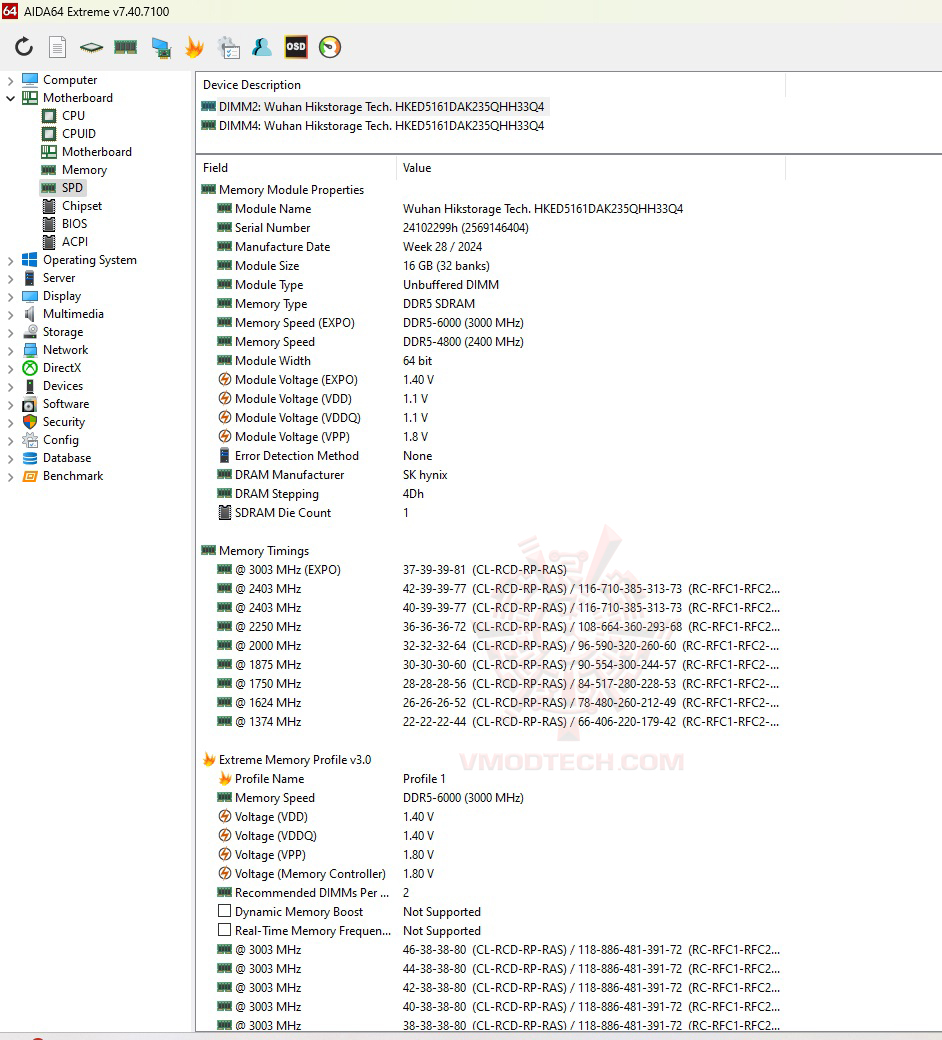The image size is (942, 1040).
Task: Select the Voltage (Memory Controller) row
Action: click(x=326, y=874)
